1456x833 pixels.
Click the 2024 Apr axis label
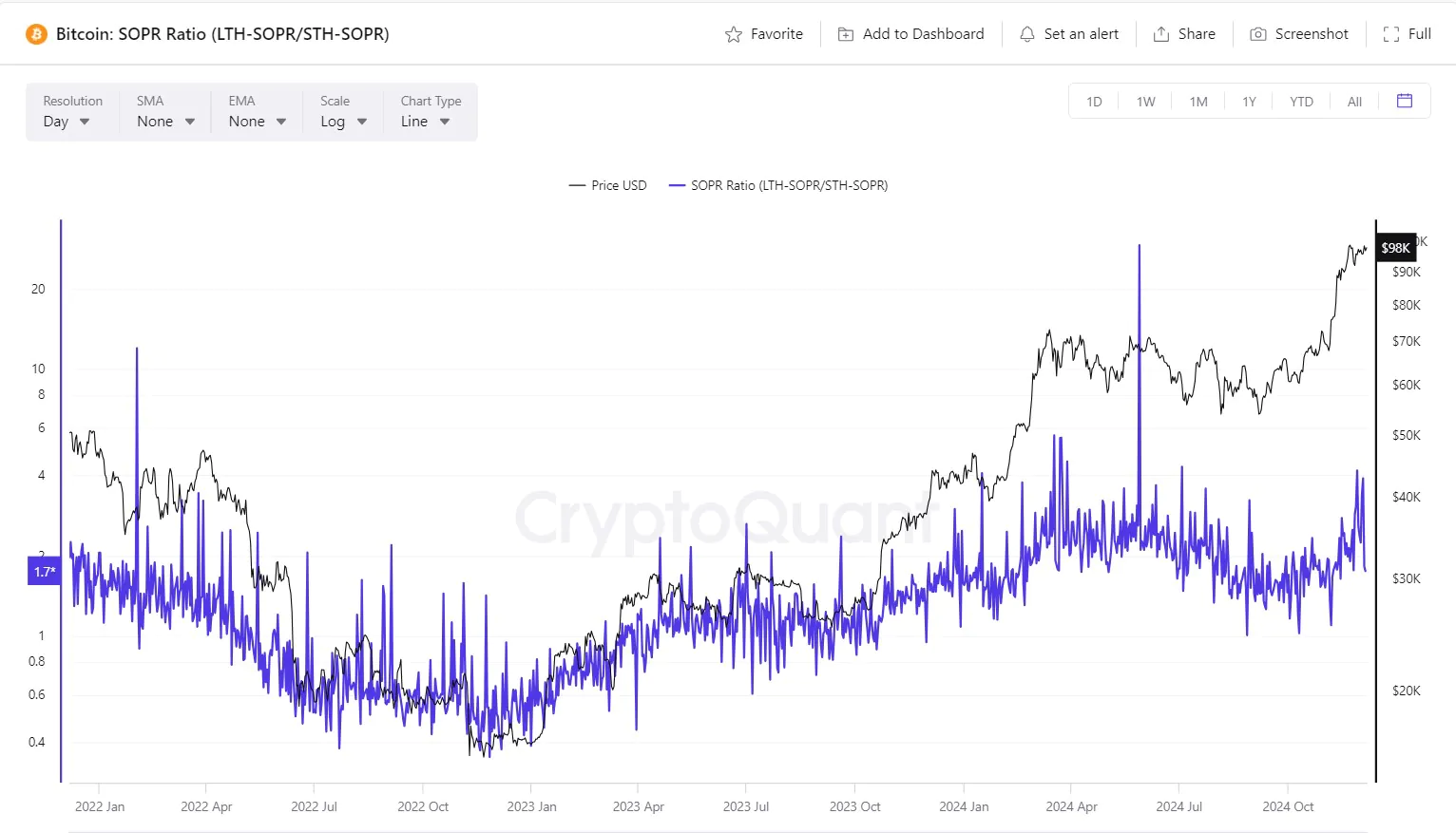tap(1071, 806)
